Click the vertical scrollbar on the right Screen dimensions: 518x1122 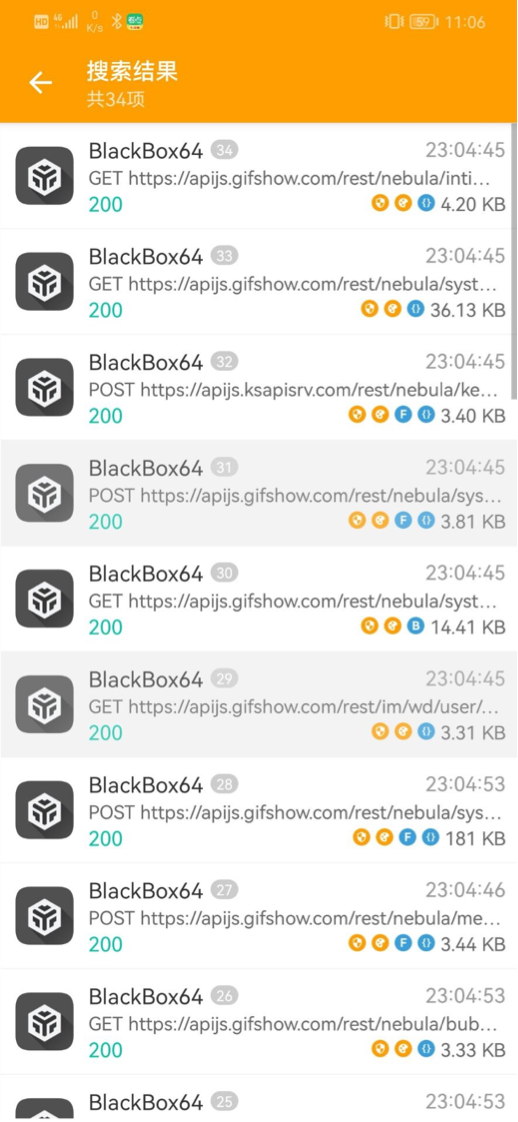[514, 261]
